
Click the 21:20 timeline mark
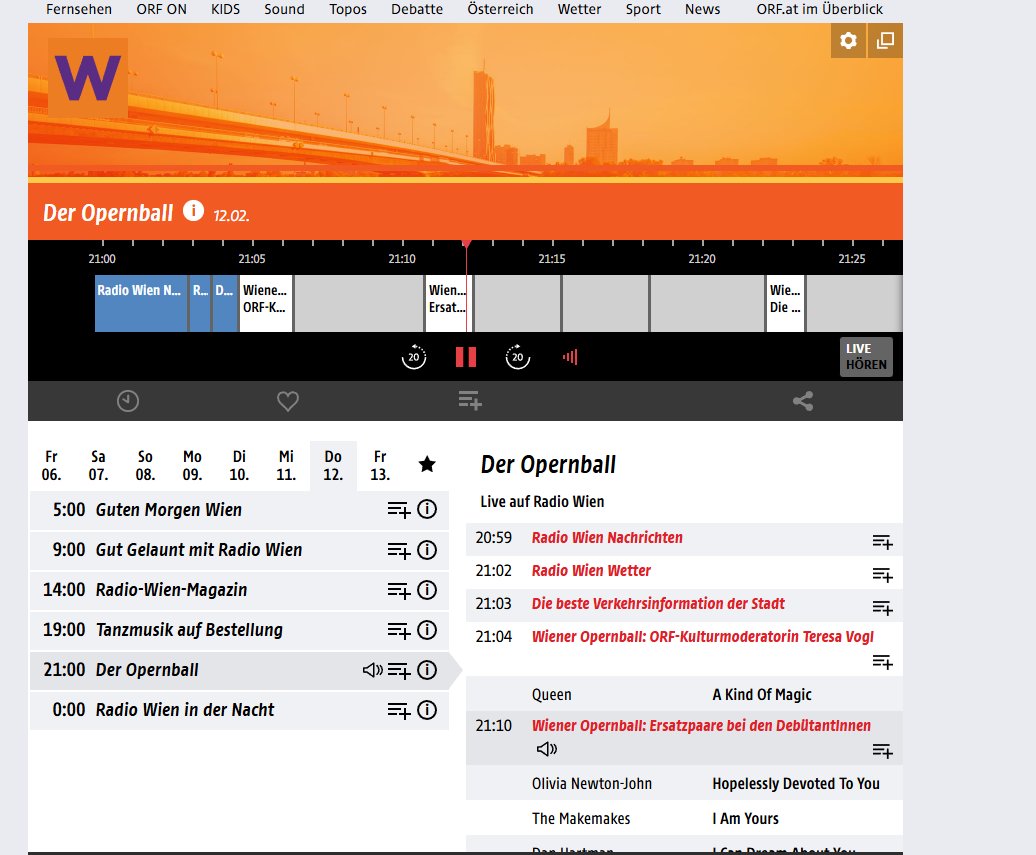coord(702,258)
